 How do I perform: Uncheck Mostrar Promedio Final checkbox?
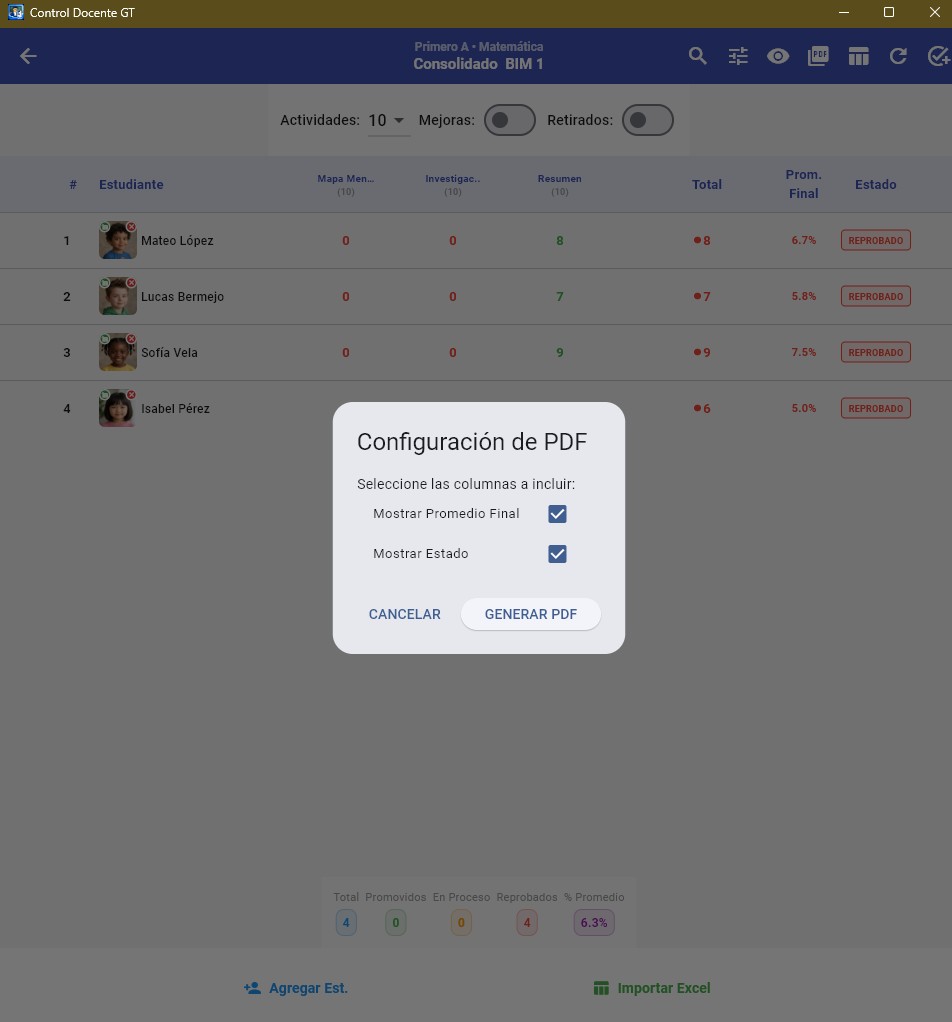[x=557, y=514]
